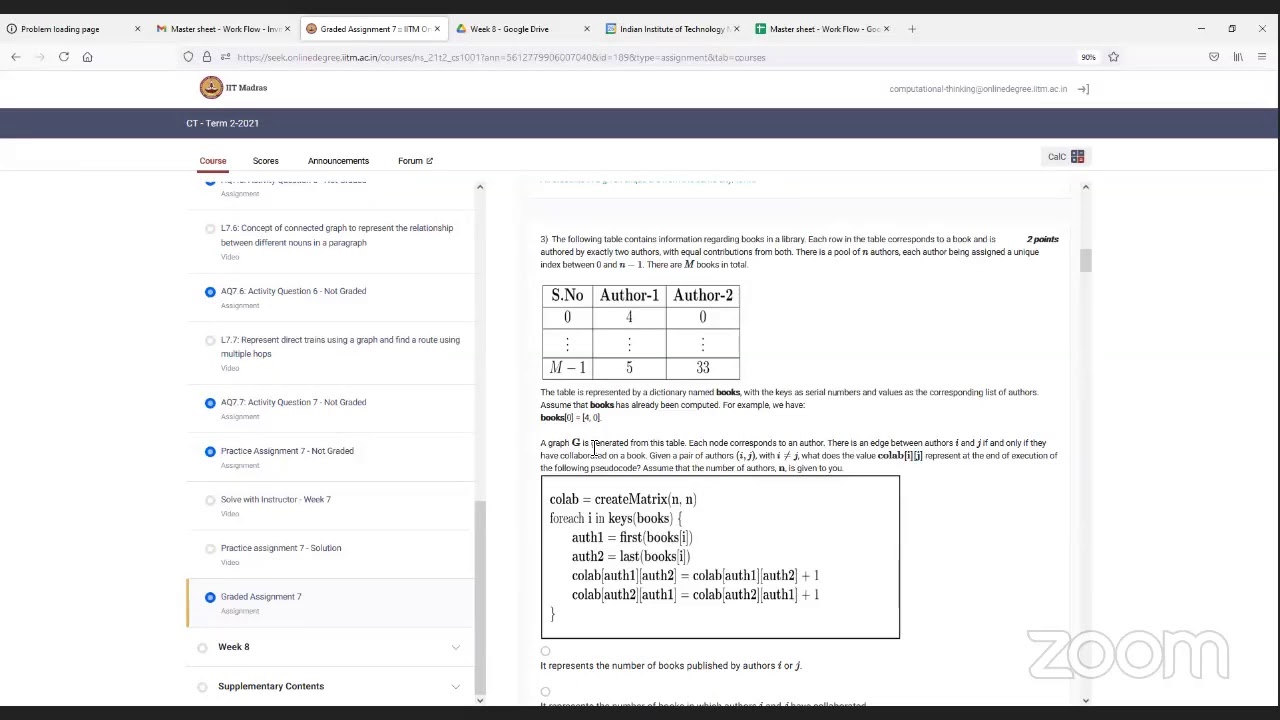Viewport: 1280px width, 720px height.
Task: Reload the current page
Action: click(64, 57)
